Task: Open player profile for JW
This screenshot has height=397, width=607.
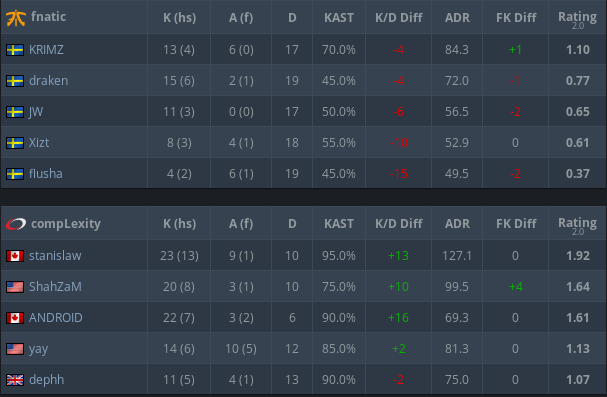Action: (36, 112)
